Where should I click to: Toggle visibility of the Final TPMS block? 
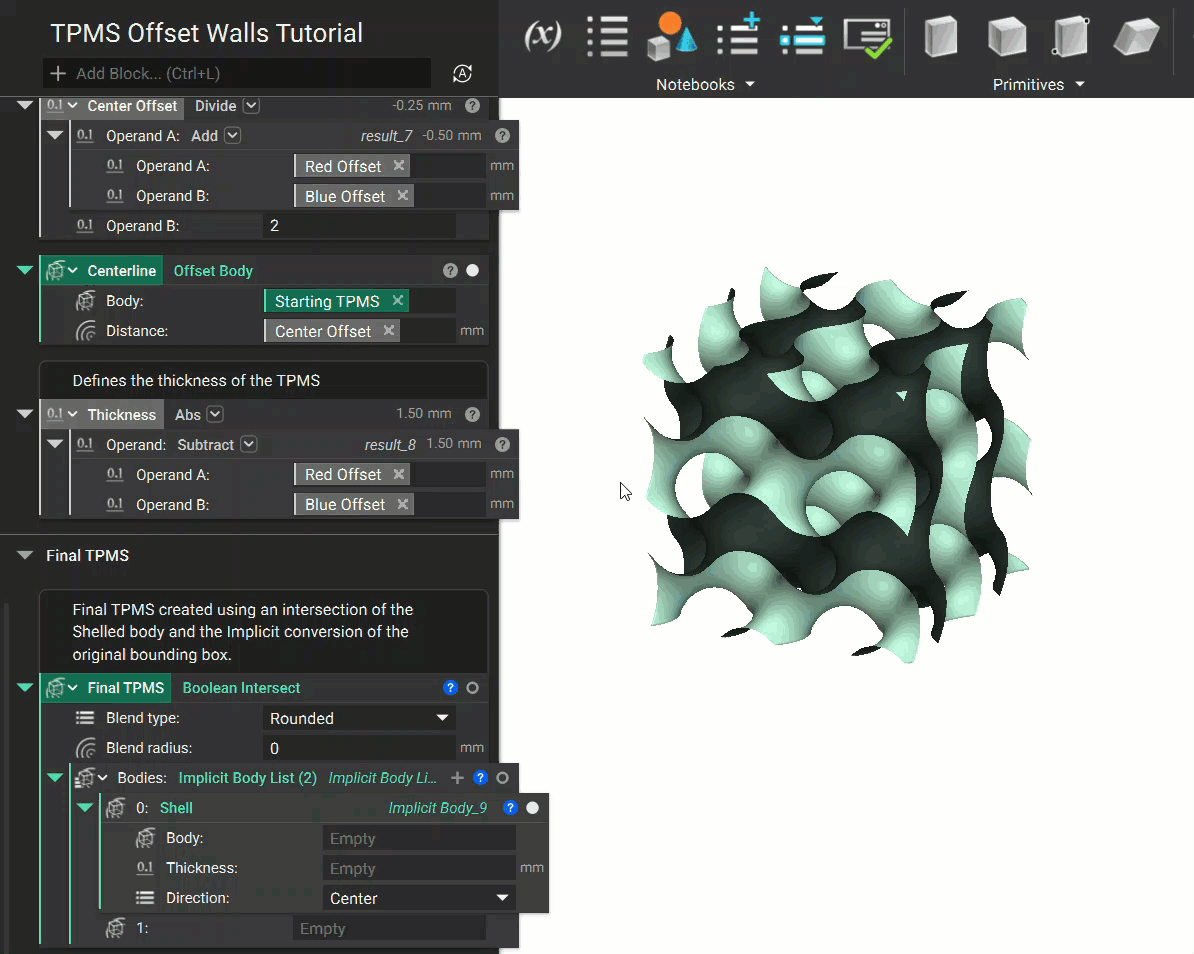point(472,688)
